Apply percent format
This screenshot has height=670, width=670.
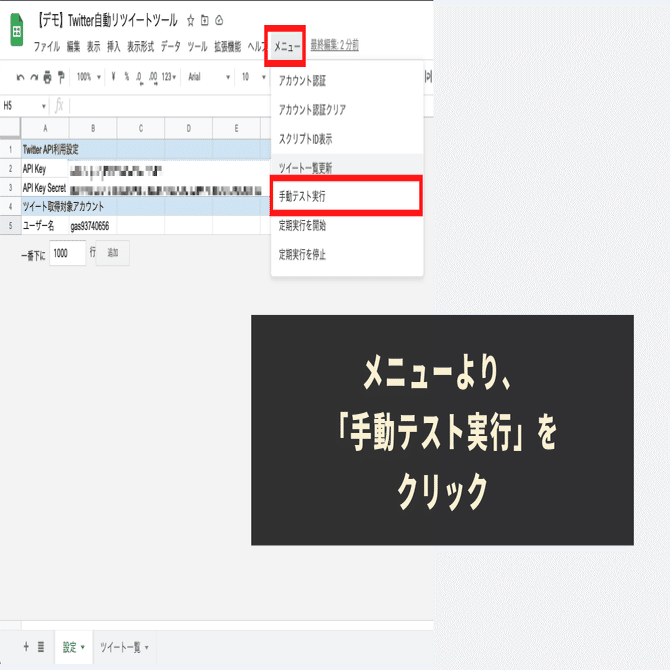pos(126,76)
